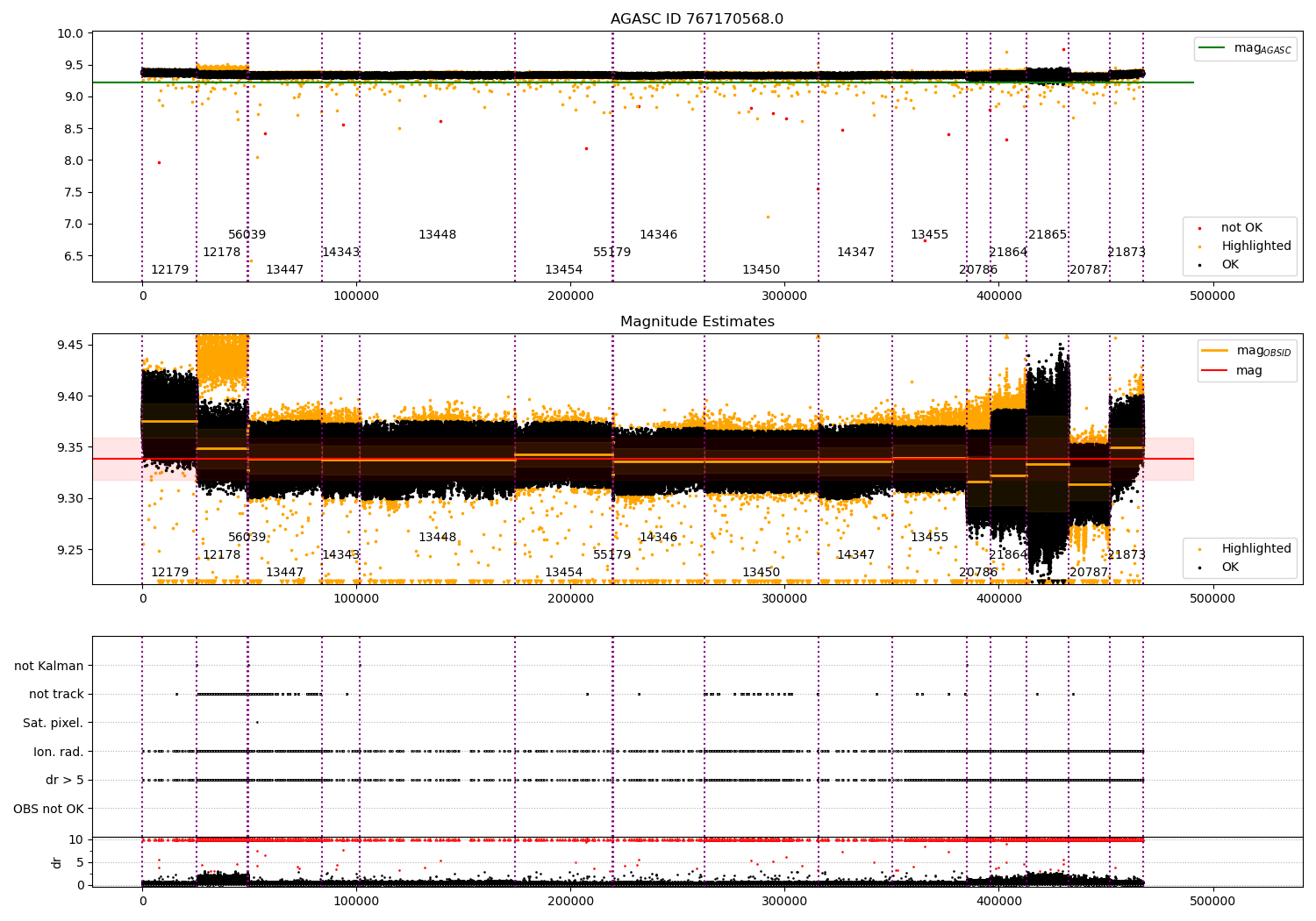1316x921 pixels.
Task: Click obsid label 20786 in top plot
Action: tap(978, 270)
